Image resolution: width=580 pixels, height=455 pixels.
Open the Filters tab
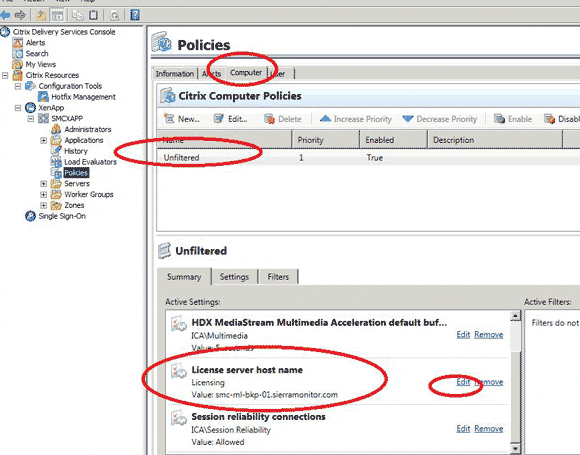tap(278, 277)
